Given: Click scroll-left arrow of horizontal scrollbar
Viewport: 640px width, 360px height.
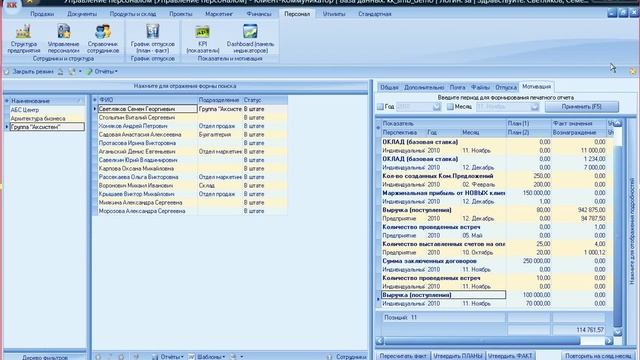Looking at the screenshot, I should pos(380,341).
